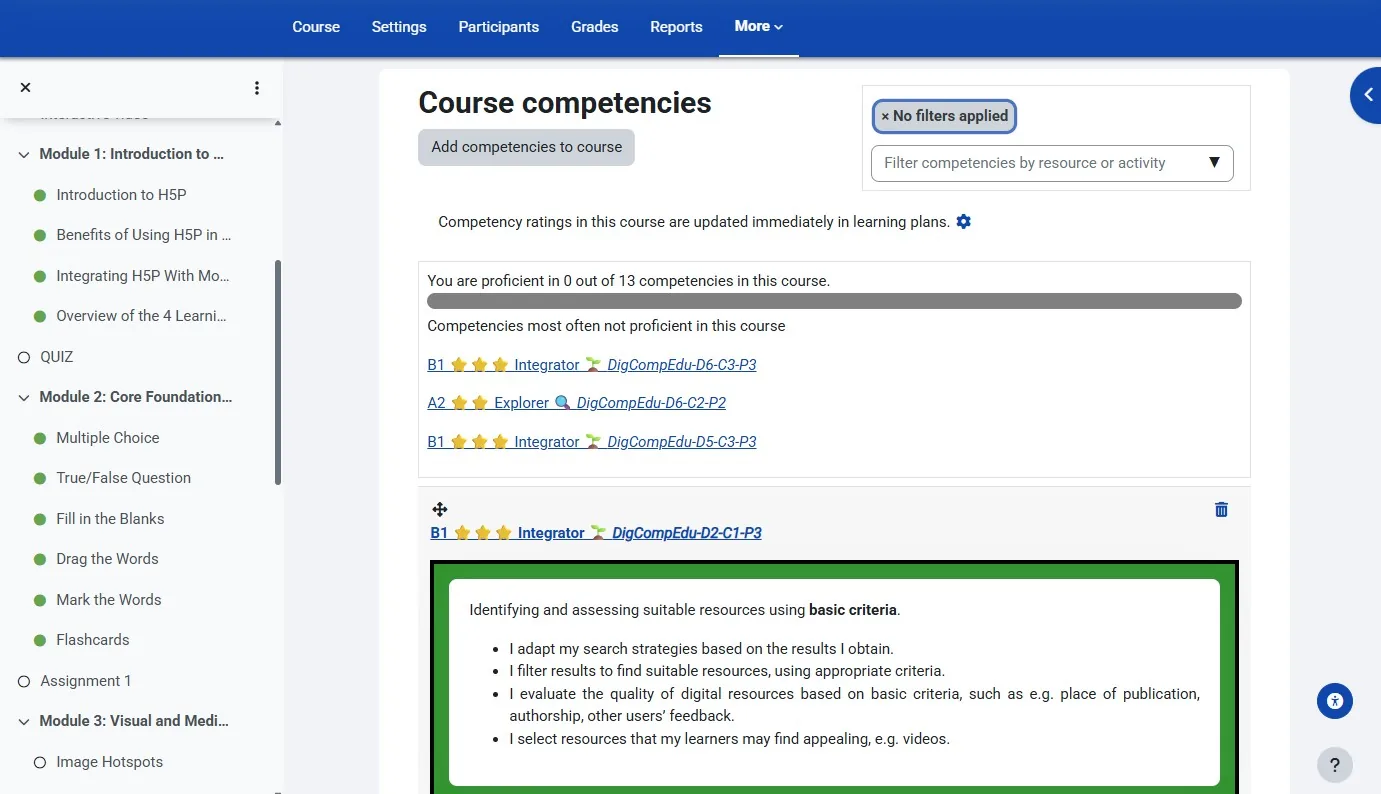The image size is (1381, 794).
Task: Delete the DigCompEdu-D2-C1-P3 competency
Action: pos(1220,509)
